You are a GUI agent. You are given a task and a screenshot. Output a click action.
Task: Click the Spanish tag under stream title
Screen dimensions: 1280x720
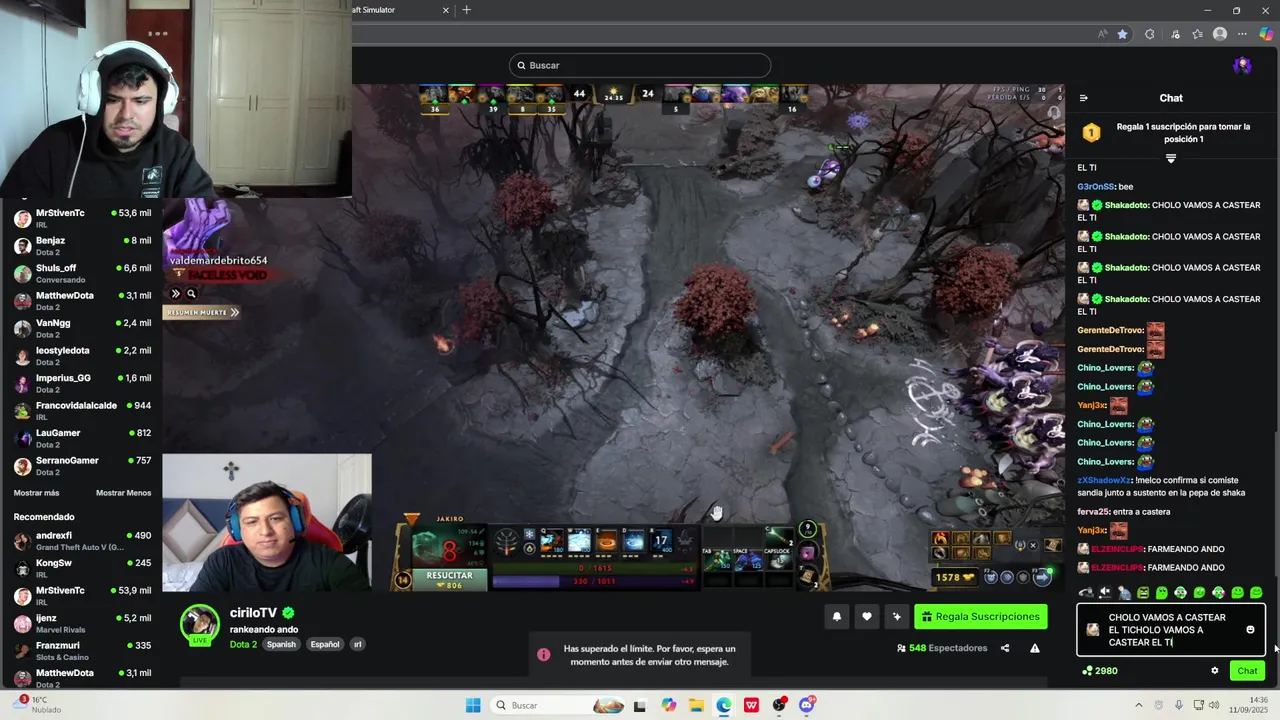tap(281, 644)
